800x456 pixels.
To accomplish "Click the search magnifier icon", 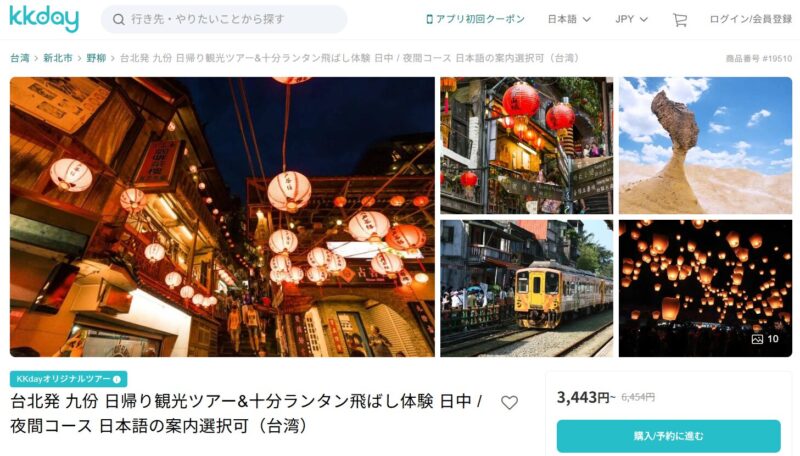I will coord(118,20).
